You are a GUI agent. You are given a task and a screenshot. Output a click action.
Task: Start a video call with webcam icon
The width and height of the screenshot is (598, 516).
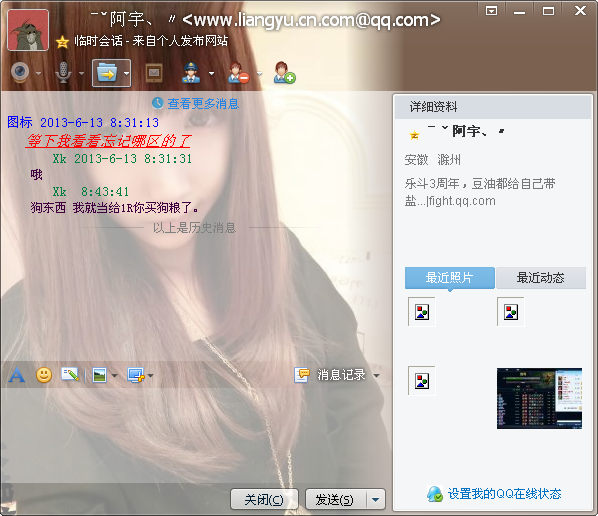[20, 72]
